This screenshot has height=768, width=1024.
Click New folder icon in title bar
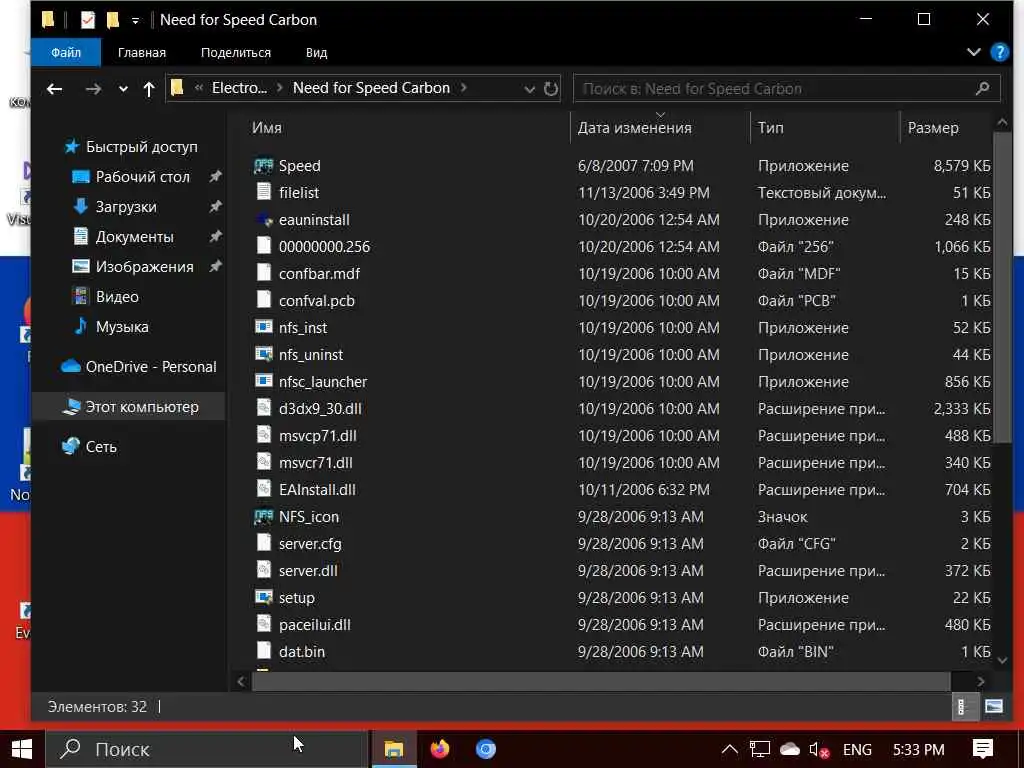coord(113,20)
